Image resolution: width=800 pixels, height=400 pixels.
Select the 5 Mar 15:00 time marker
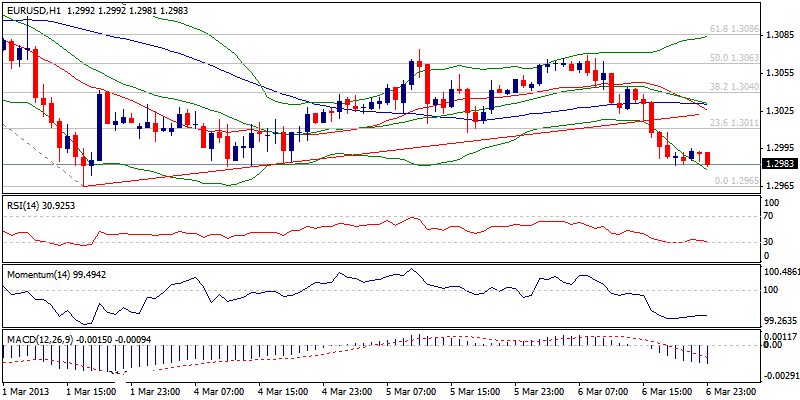(473, 391)
